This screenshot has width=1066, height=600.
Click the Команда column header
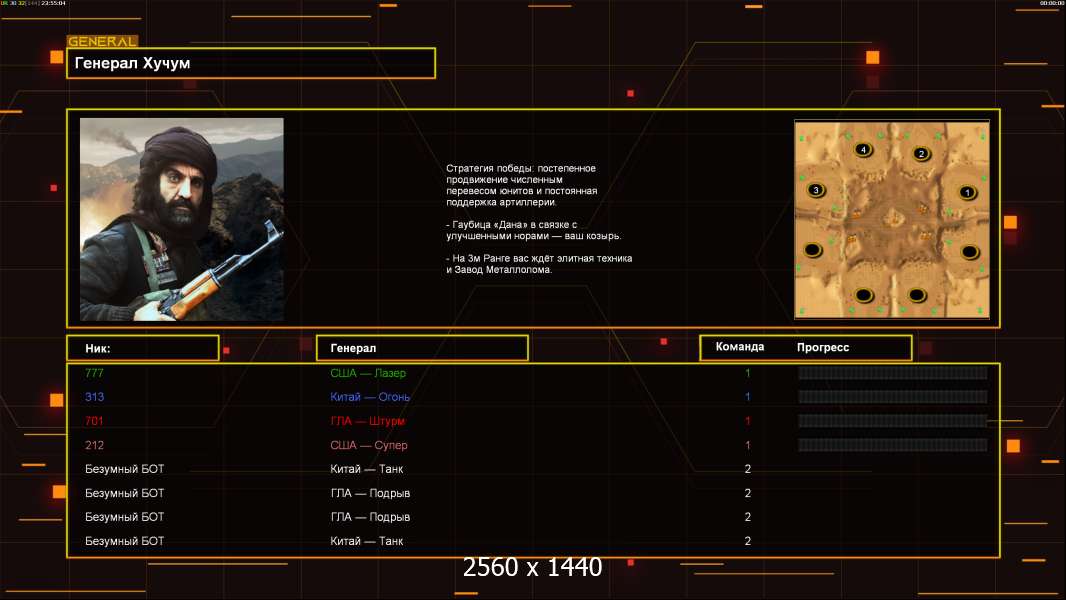point(740,347)
